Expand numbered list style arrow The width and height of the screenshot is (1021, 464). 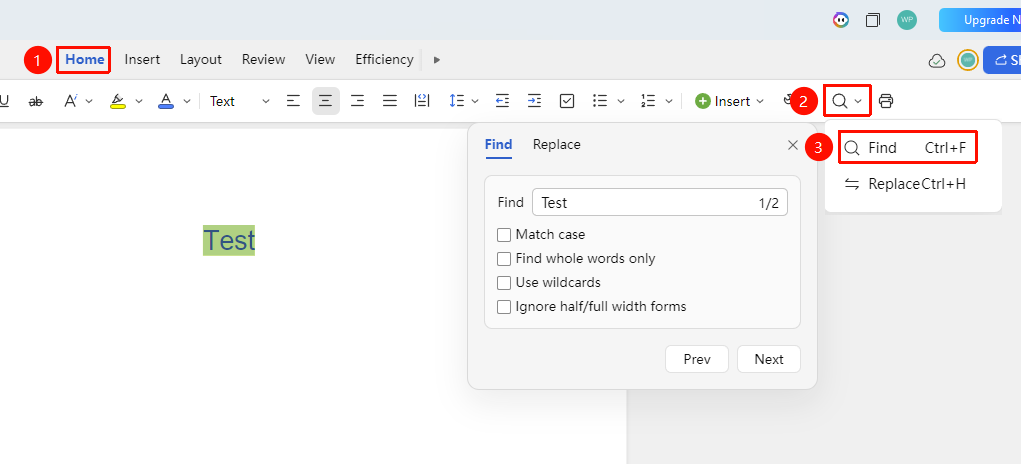coord(669,102)
